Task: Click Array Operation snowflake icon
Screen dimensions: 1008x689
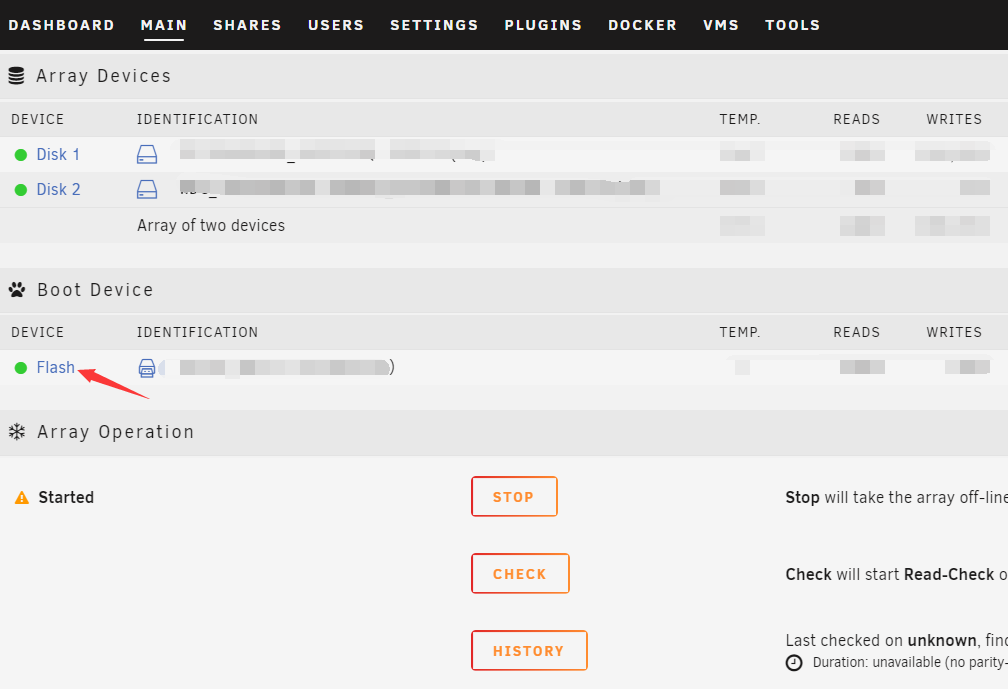Action: [x=17, y=431]
